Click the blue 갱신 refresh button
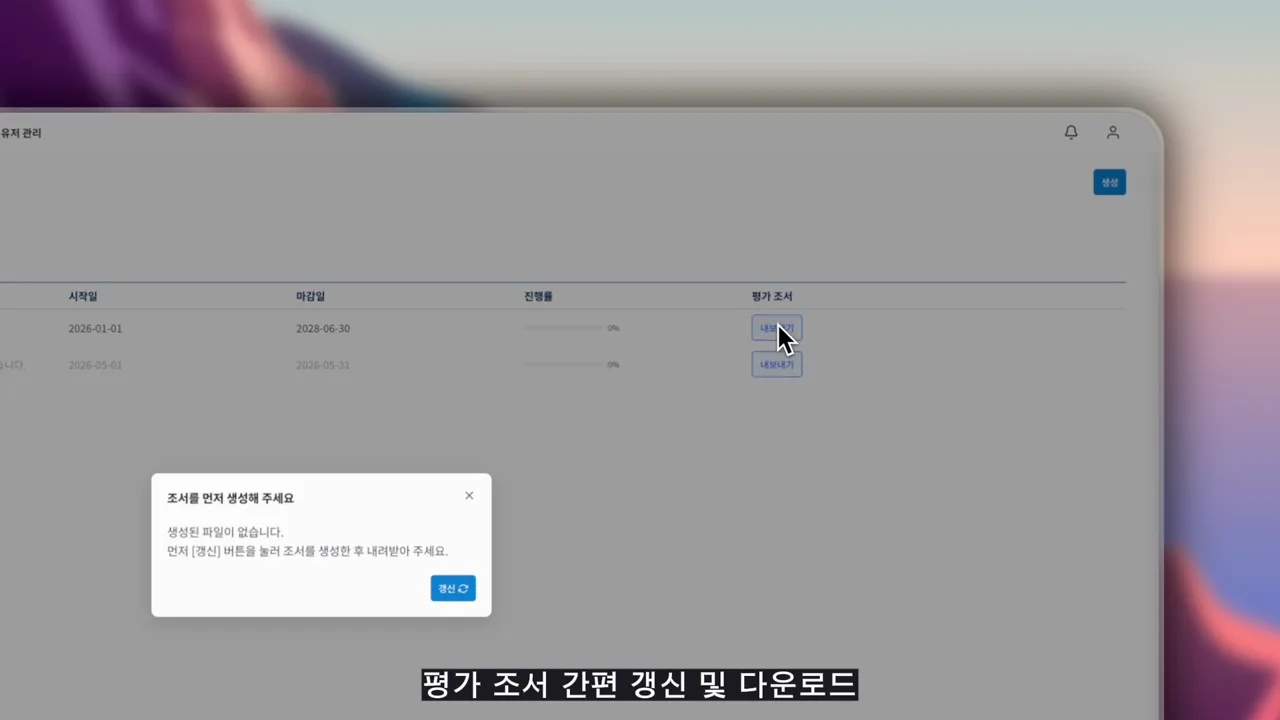The image size is (1280, 720). (453, 588)
